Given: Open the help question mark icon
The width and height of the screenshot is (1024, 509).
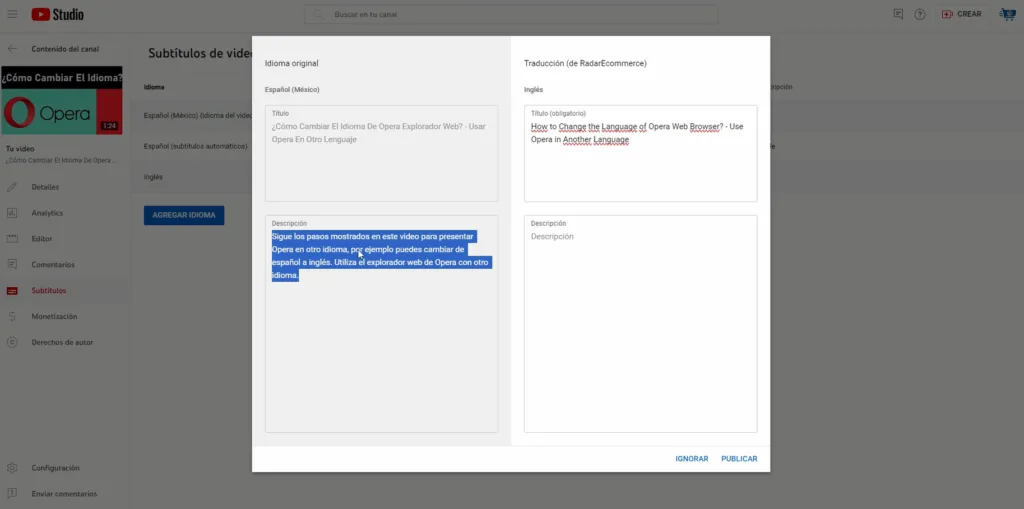Looking at the screenshot, I should click(920, 14).
